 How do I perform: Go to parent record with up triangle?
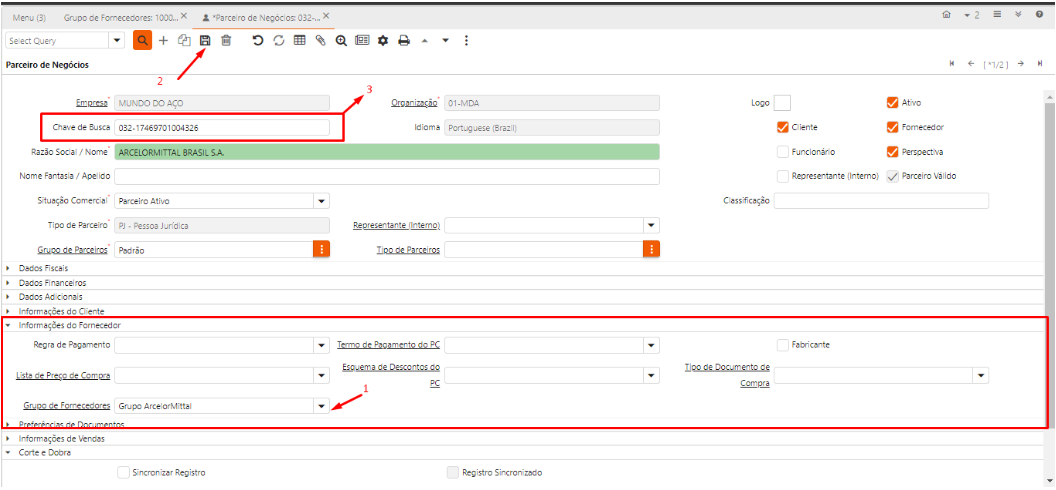point(424,40)
